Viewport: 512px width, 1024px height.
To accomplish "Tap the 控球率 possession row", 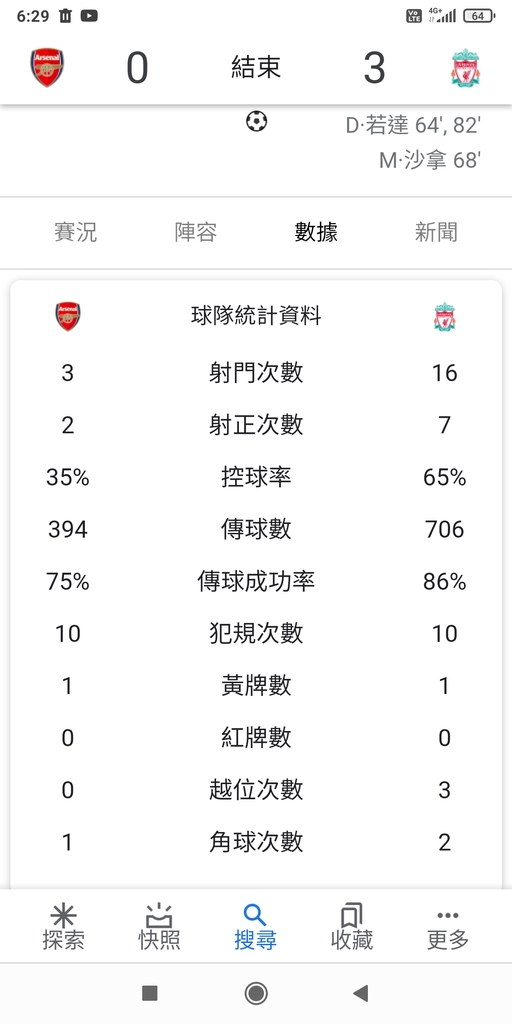I will 256,477.
